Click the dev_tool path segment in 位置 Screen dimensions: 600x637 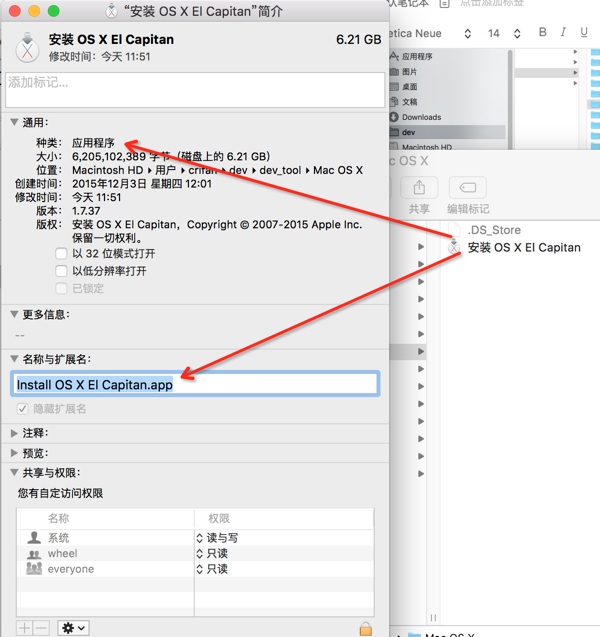click(280, 170)
